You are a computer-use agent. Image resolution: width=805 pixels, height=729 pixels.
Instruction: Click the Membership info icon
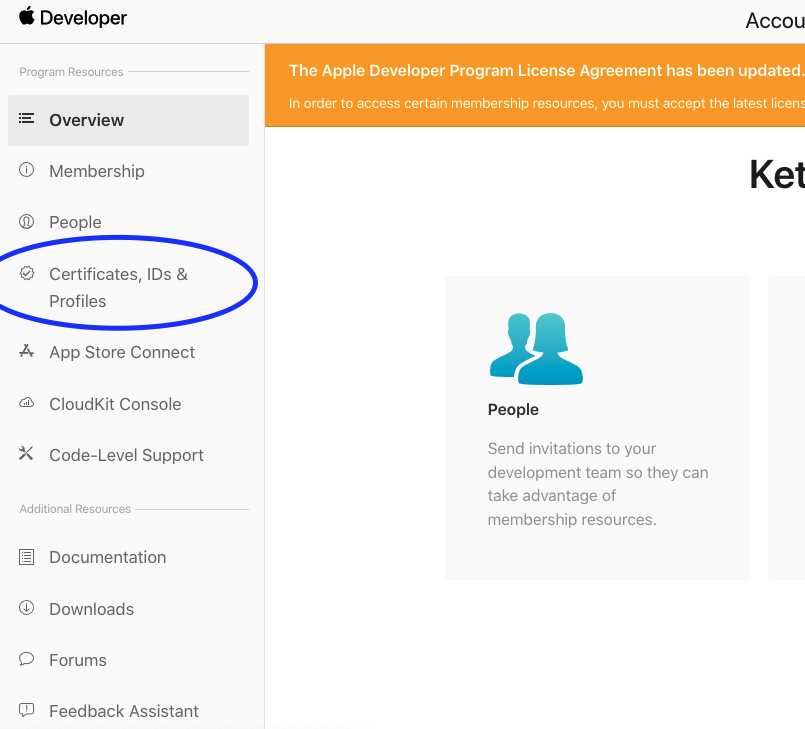click(26, 169)
